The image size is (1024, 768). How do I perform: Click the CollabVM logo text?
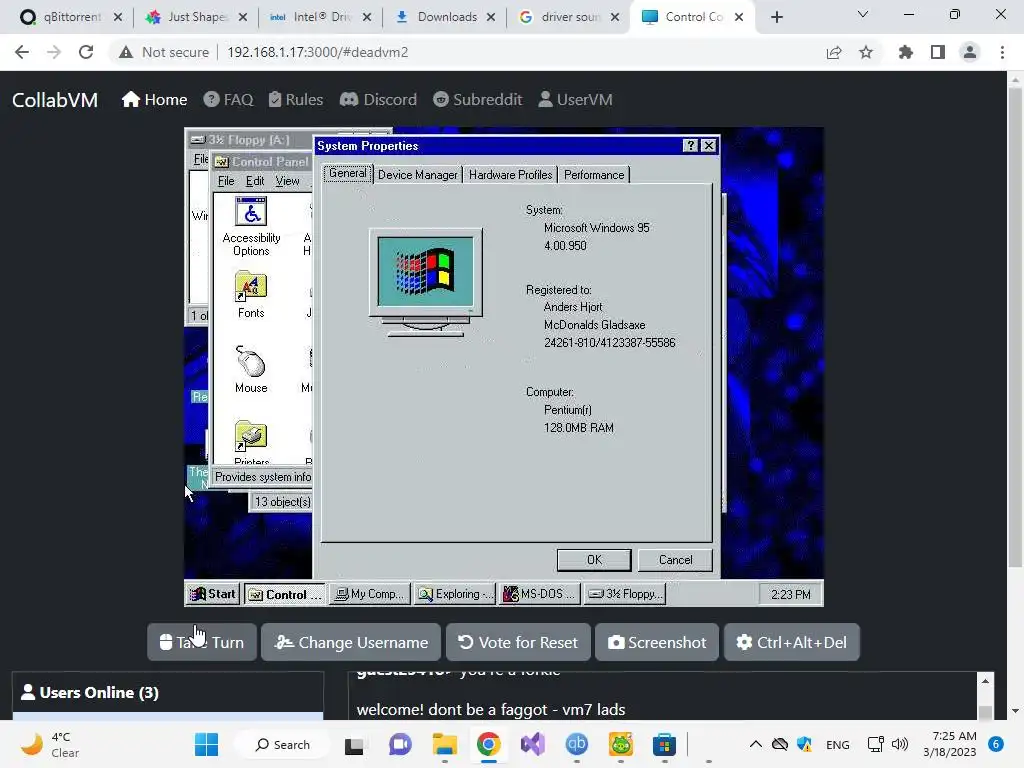(x=55, y=100)
